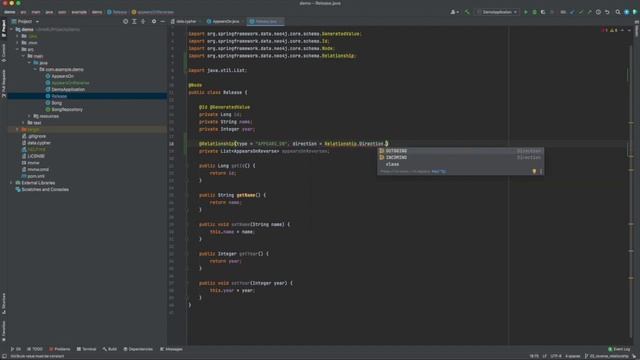
Task: Select the Release.java editor tab
Action: click(x=266, y=21)
